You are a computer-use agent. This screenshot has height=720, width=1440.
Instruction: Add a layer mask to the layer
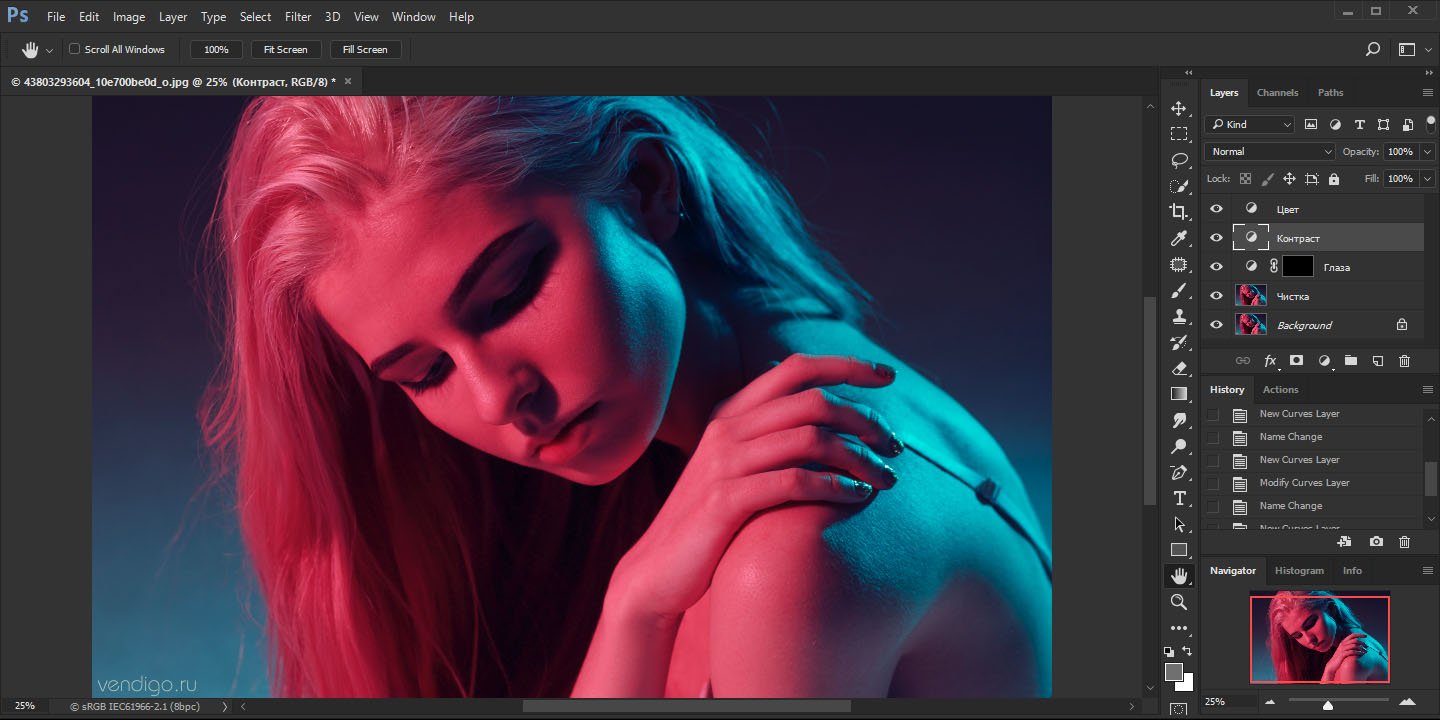point(1296,361)
